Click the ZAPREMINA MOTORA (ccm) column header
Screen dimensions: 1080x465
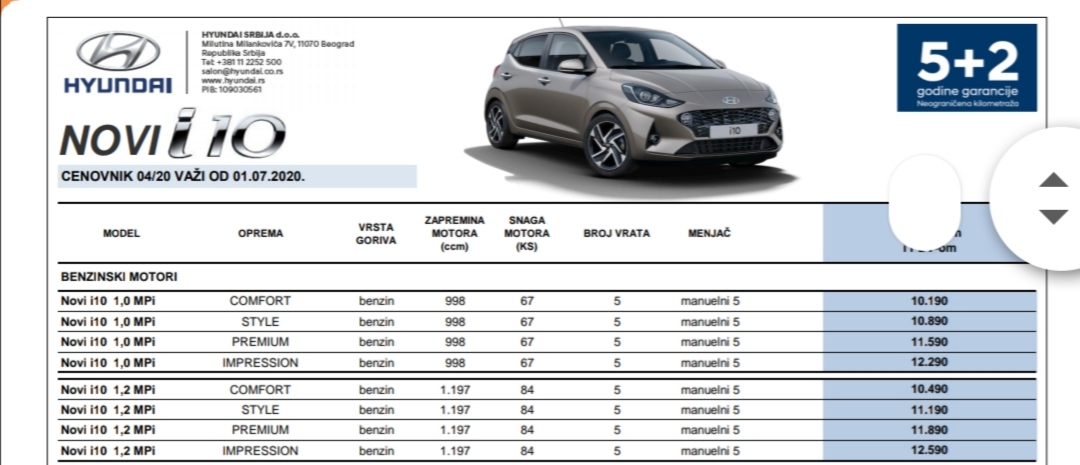tap(455, 234)
